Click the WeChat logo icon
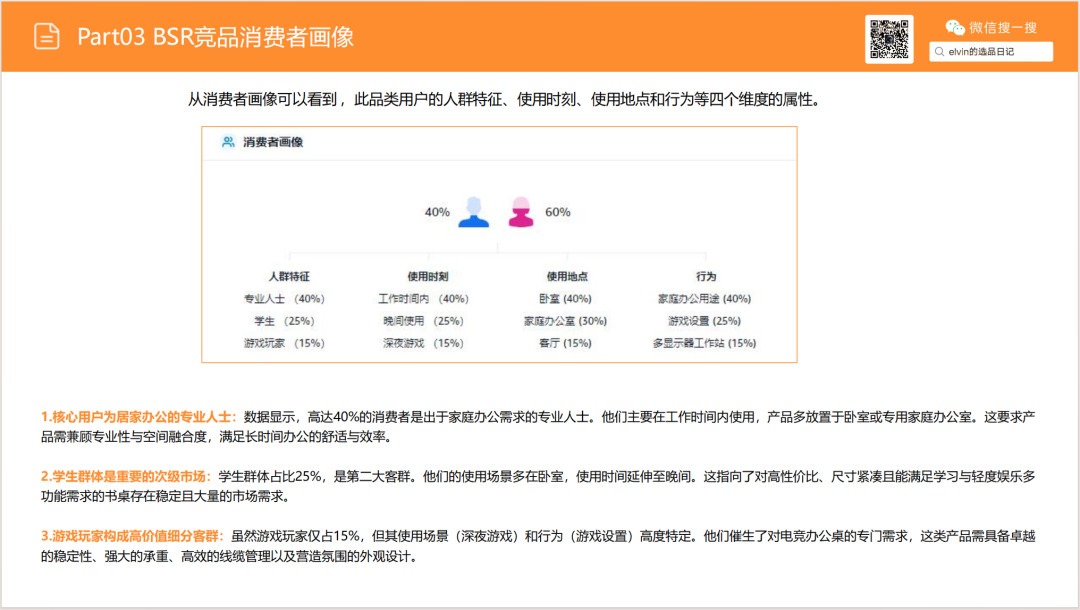Screen dimensions: 1080x610 [956, 27]
